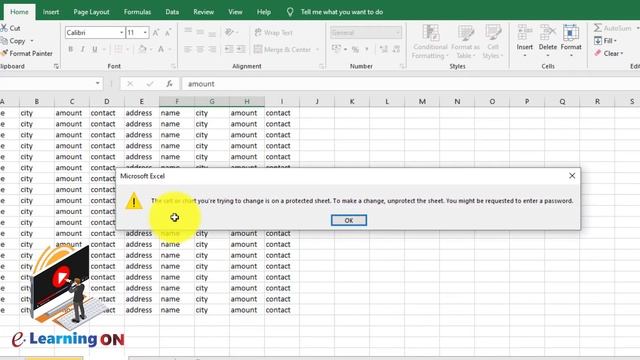Open the Calibri font name dropdown
Screen dimensions: 640x360
pos(121,33)
